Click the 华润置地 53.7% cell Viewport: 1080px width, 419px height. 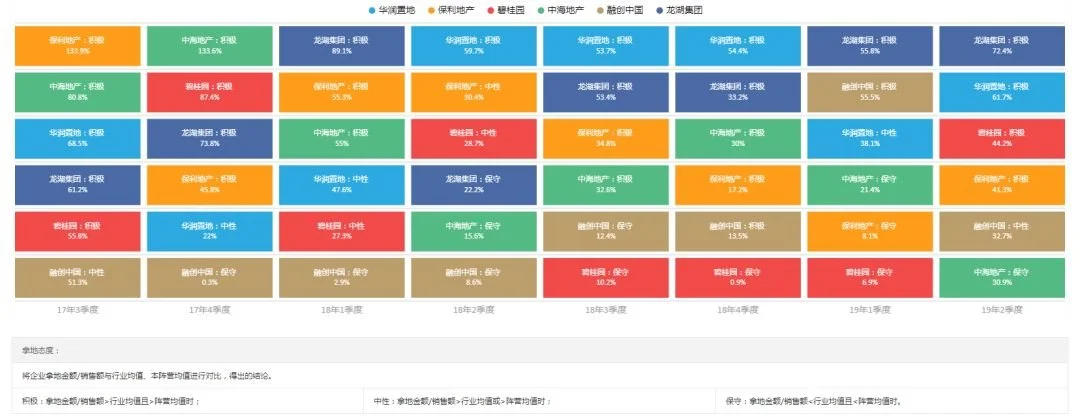pos(606,46)
